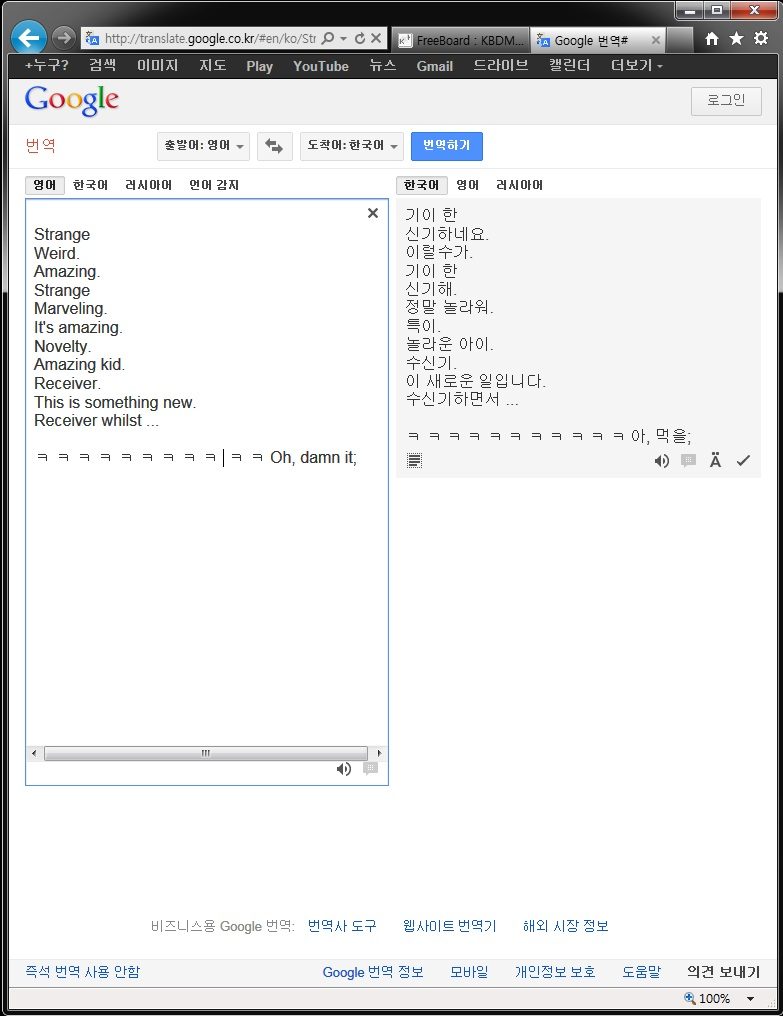This screenshot has height=1016, width=783.
Task: Go back with the browser back arrow
Action: [x=29, y=38]
